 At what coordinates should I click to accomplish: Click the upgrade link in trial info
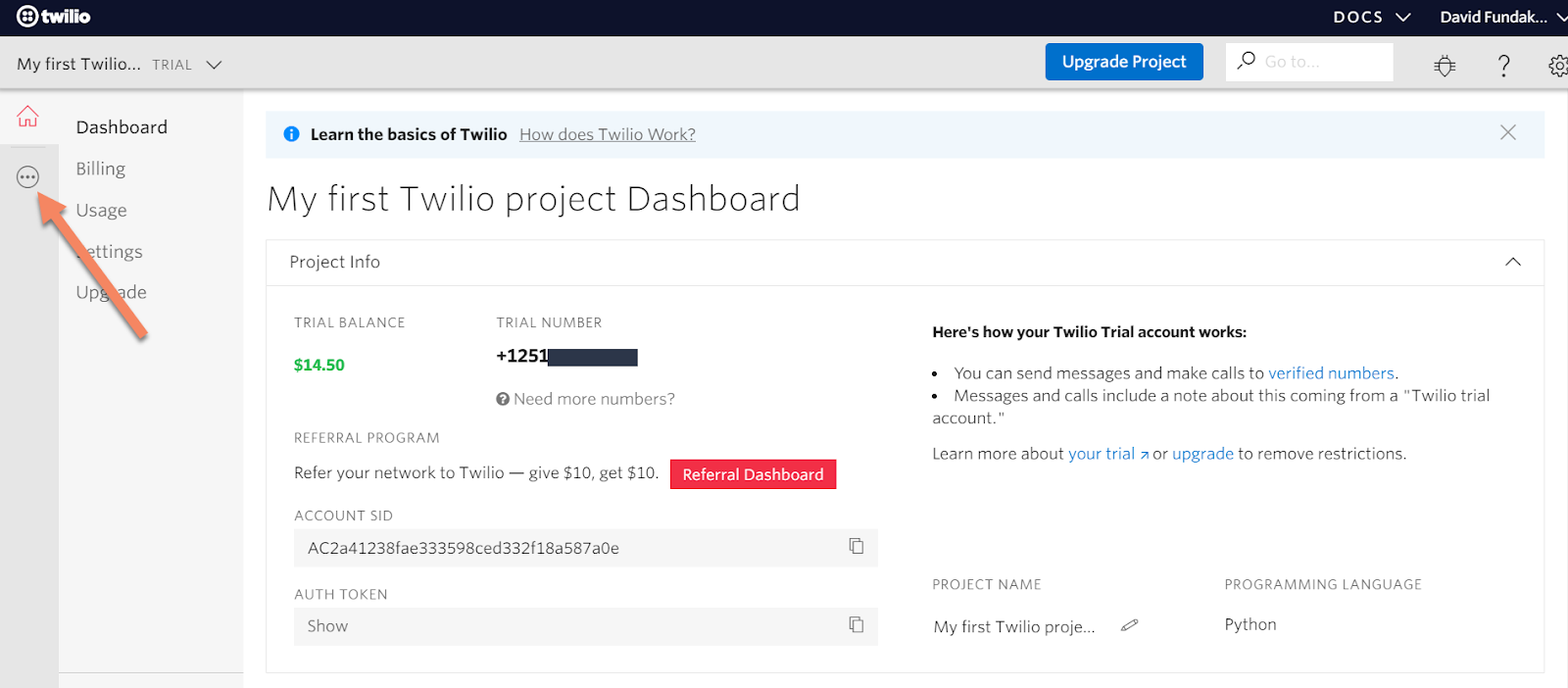1202,454
